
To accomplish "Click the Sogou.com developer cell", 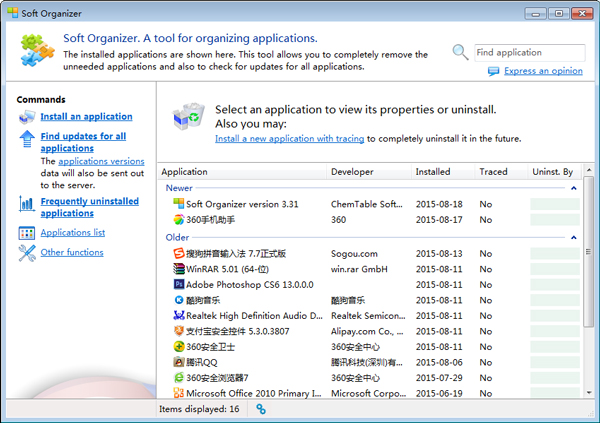I will coord(354,253).
